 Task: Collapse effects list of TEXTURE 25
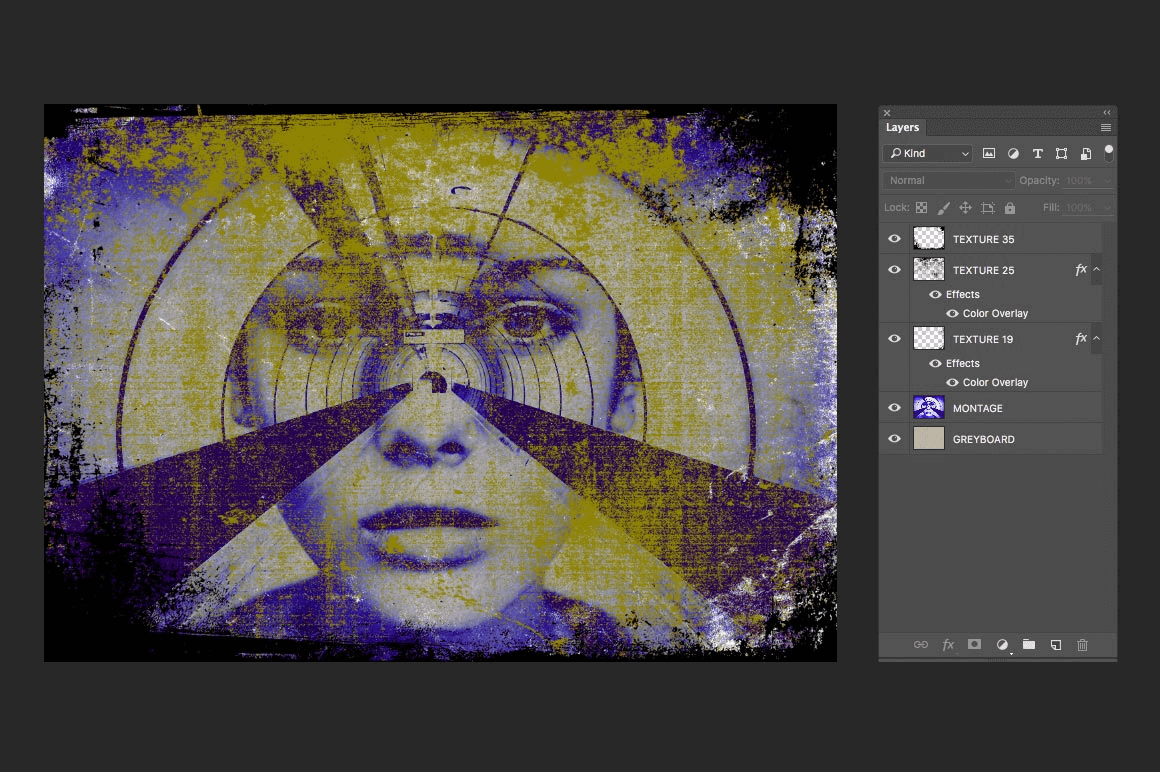[x=1097, y=270]
